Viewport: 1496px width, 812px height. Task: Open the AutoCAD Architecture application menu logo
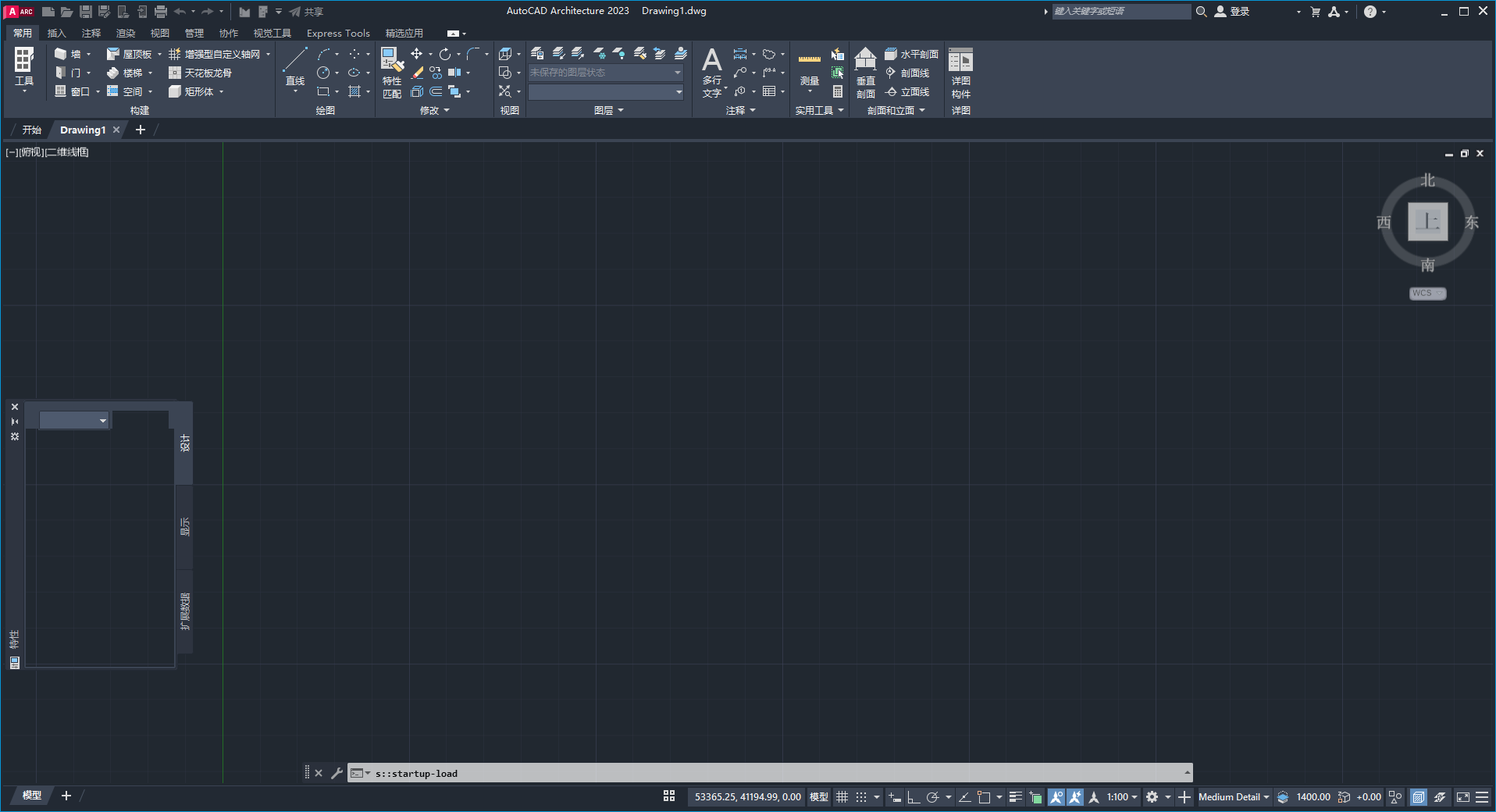tap(20, 12)
